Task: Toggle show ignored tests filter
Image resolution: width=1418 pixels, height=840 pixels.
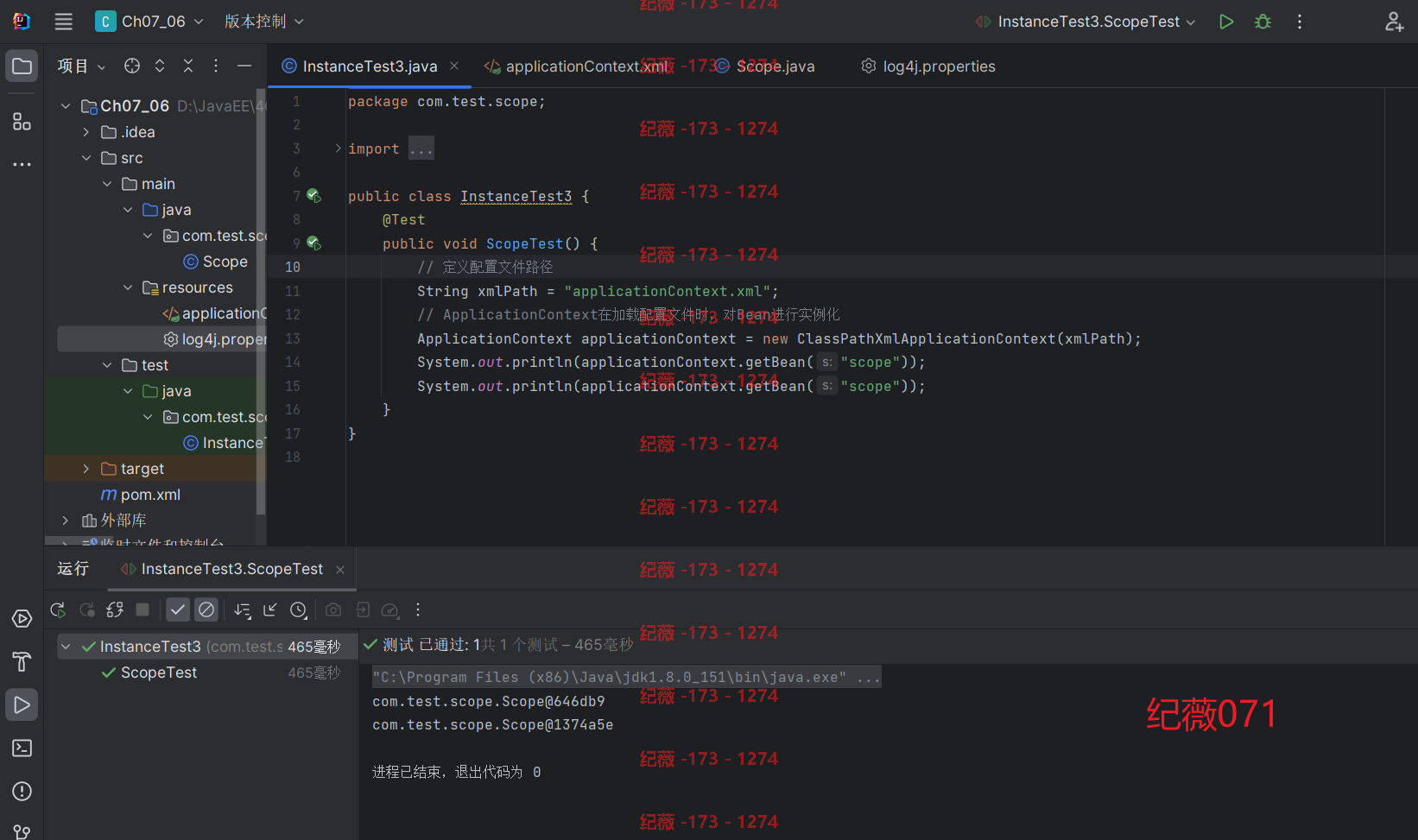Action: (206, 609)
